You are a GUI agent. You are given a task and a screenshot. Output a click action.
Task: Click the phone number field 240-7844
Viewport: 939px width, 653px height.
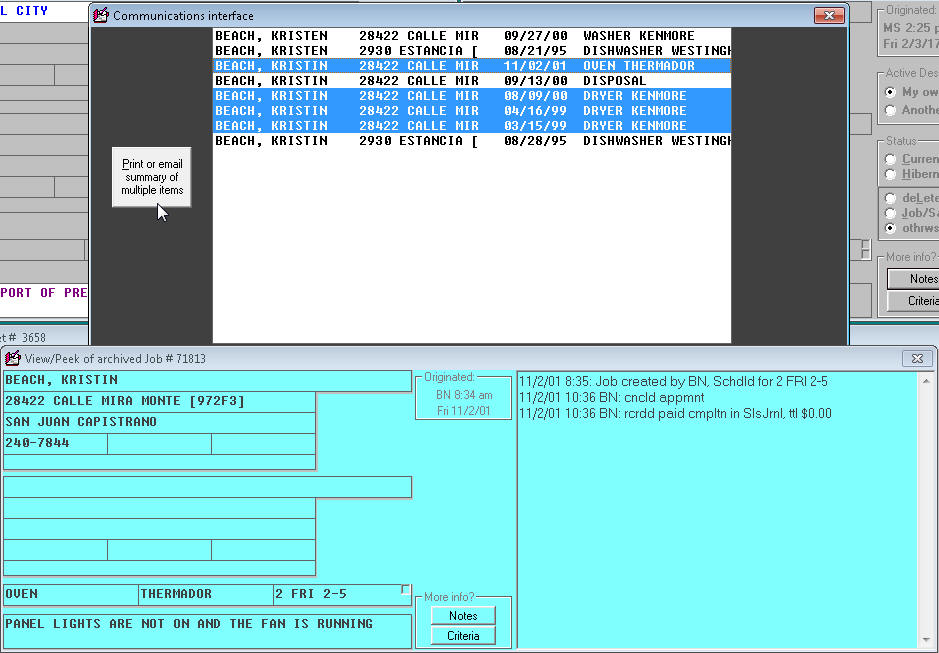tap(55, 443)
